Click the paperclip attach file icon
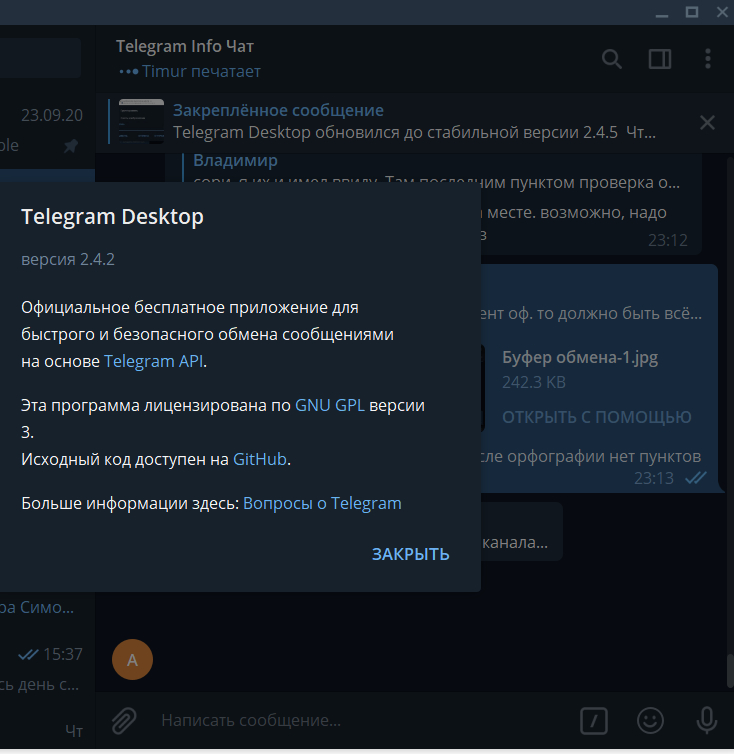This screenshot has width=734, height=754. coord(124,720)
